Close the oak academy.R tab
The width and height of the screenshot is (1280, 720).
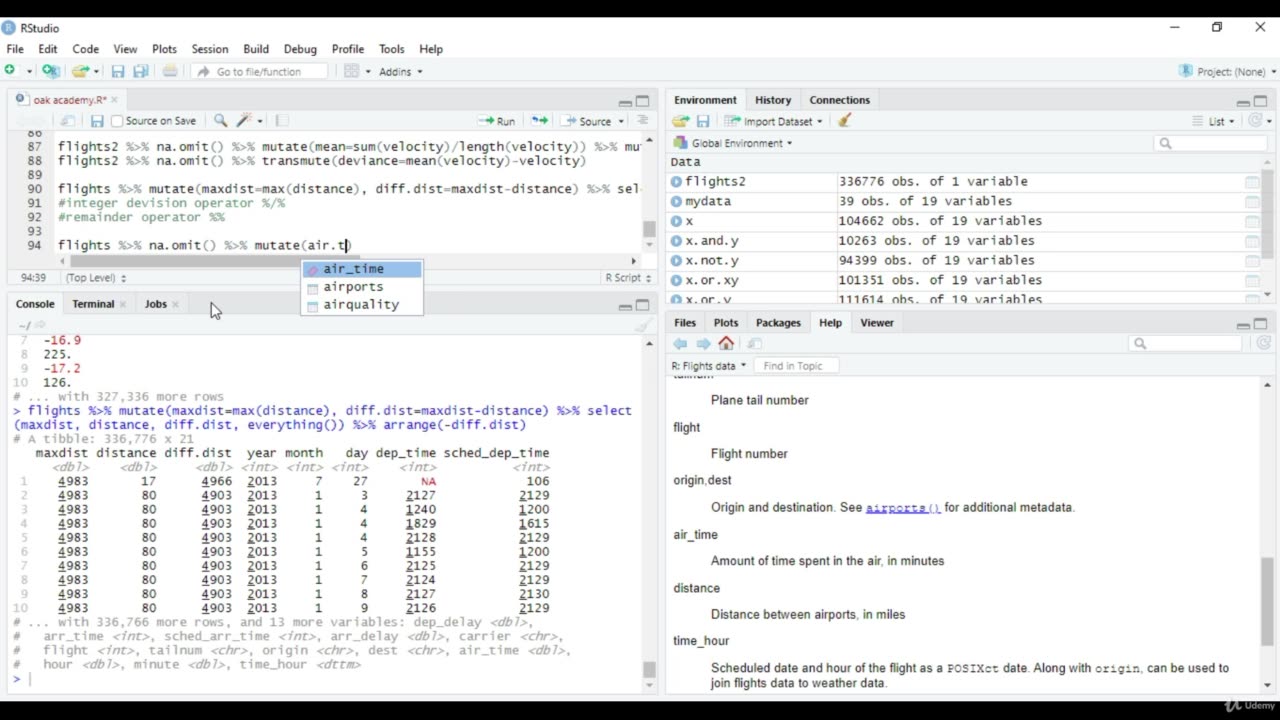(114, 100)
